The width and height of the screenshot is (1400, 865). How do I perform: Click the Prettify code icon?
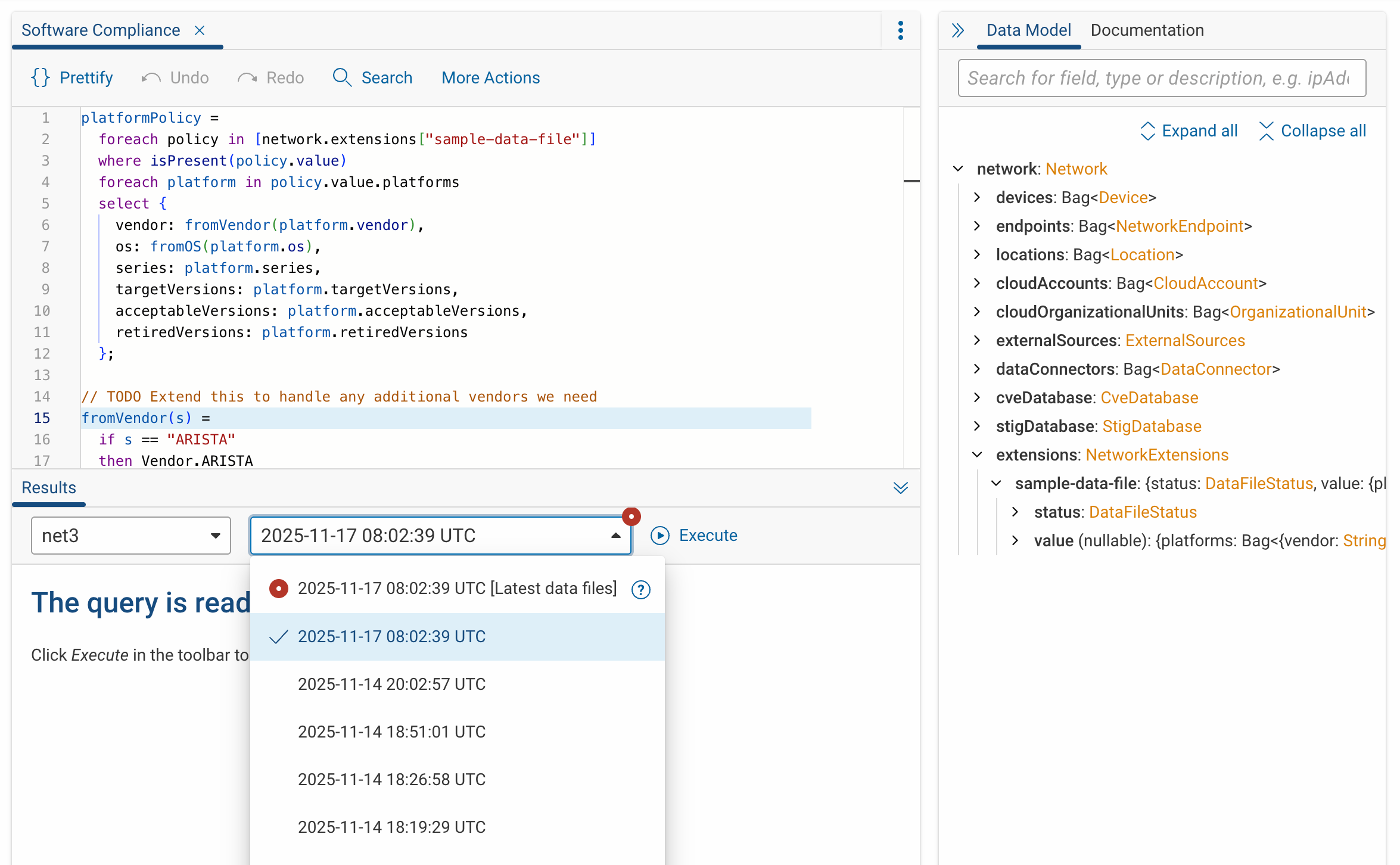tap(40, 77)
